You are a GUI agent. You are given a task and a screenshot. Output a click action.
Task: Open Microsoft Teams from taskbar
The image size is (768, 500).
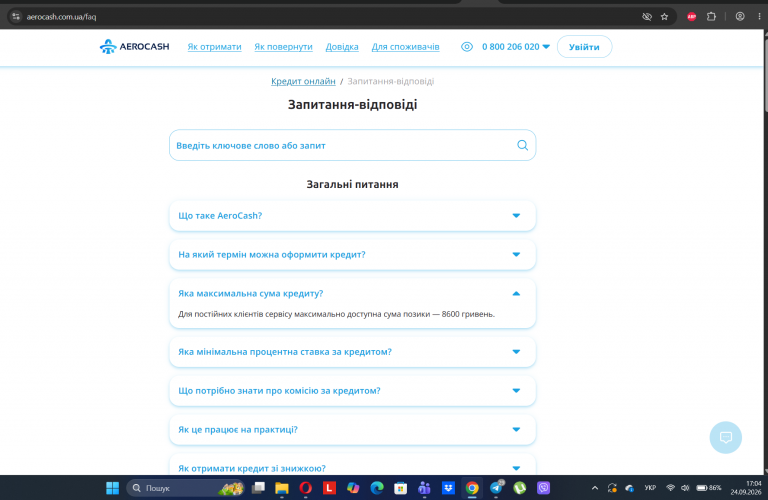(424, 488)
